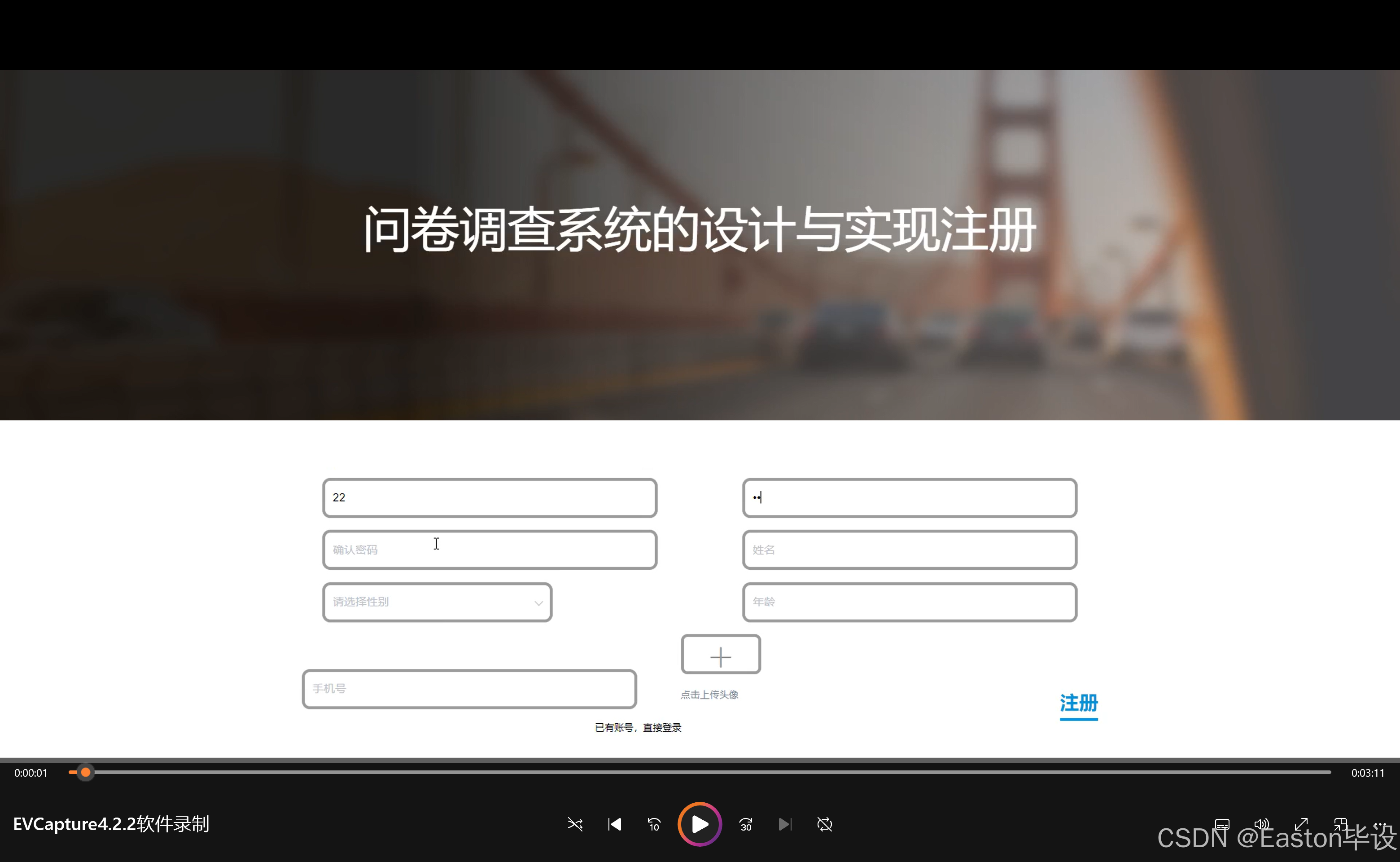Open the subtitles control
Viewport: 1400px width, 862px height.
click(1222, 824)
